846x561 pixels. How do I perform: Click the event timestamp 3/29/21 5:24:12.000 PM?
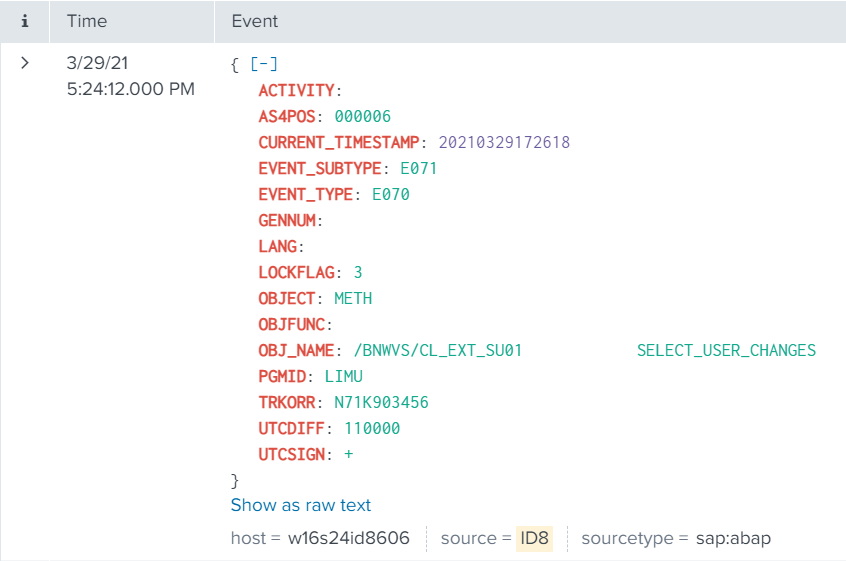130,76
